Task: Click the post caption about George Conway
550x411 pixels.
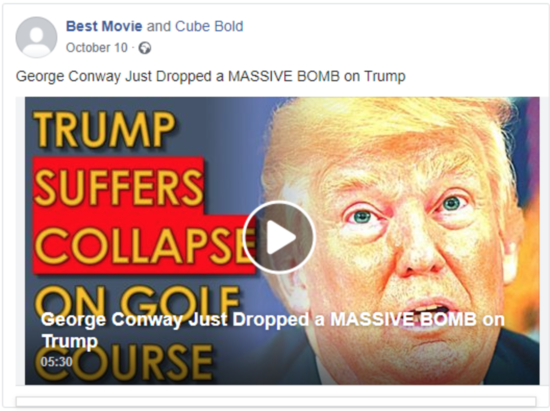Action: [x=210, y=76]
